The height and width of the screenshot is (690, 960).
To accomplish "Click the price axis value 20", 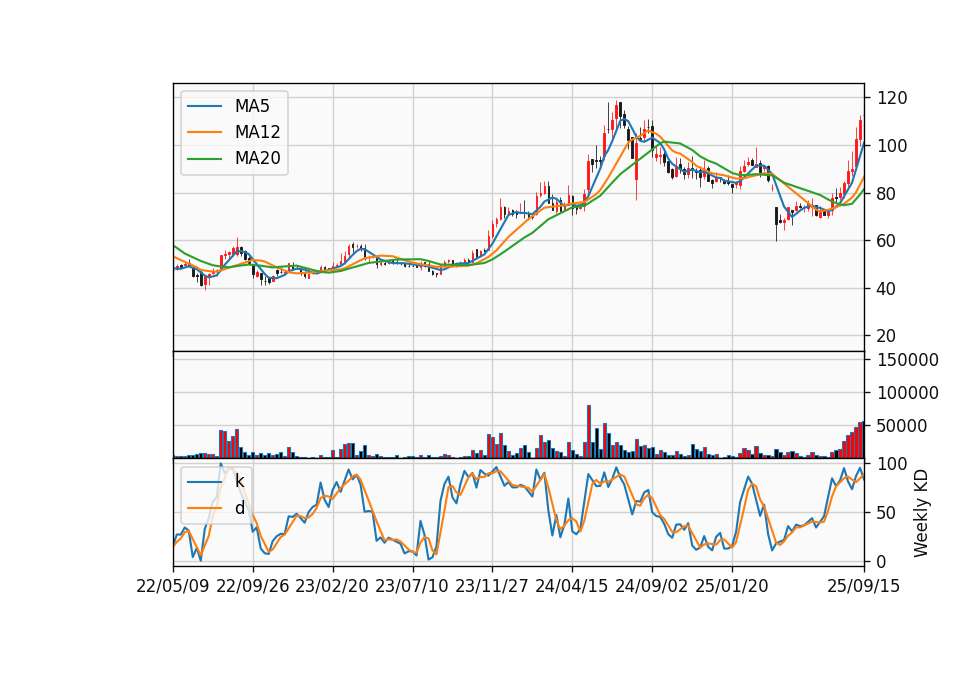I will click(x=887, y=336).
